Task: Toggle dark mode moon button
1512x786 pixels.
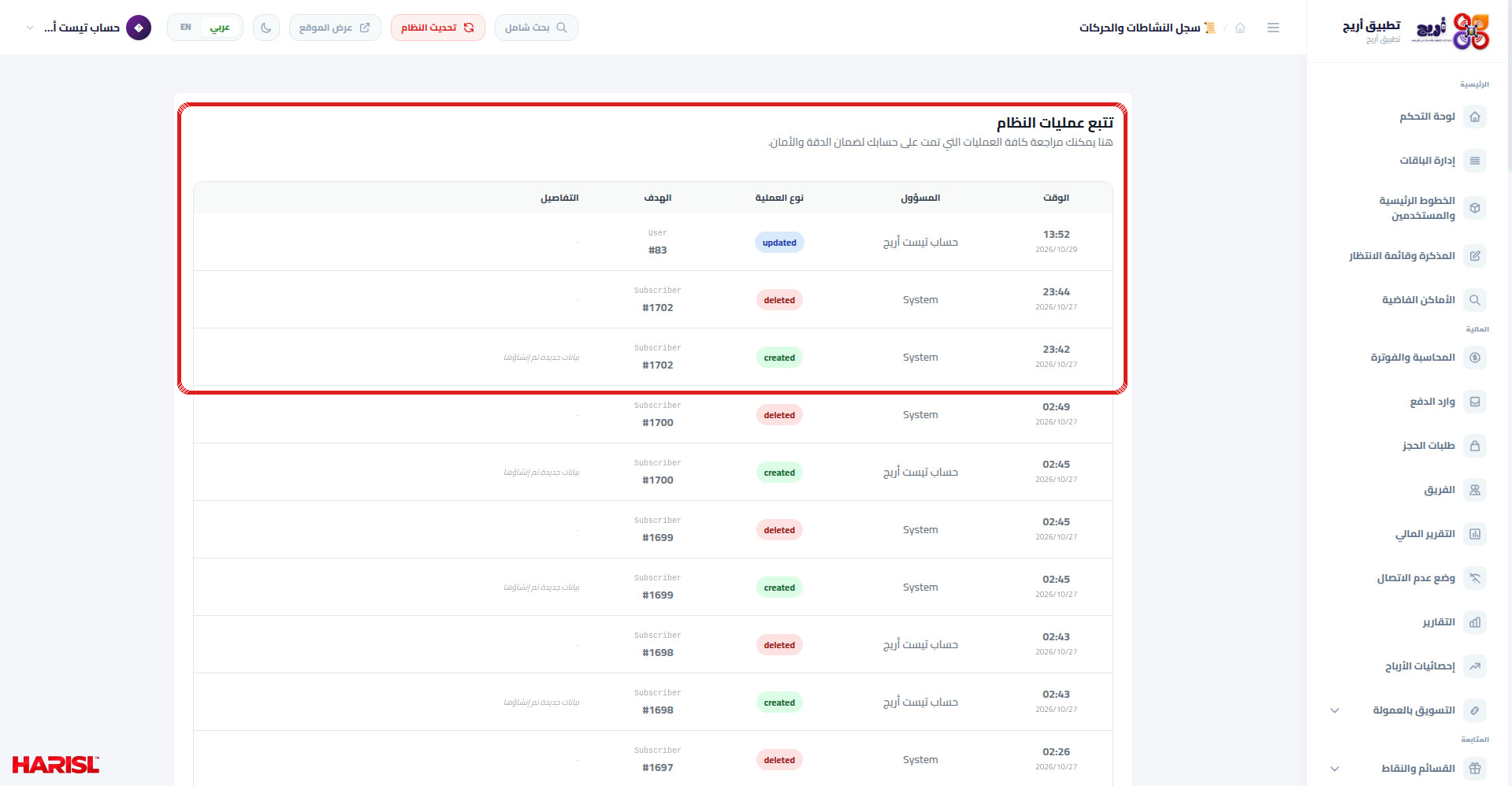Action: (x=266, y=28)
